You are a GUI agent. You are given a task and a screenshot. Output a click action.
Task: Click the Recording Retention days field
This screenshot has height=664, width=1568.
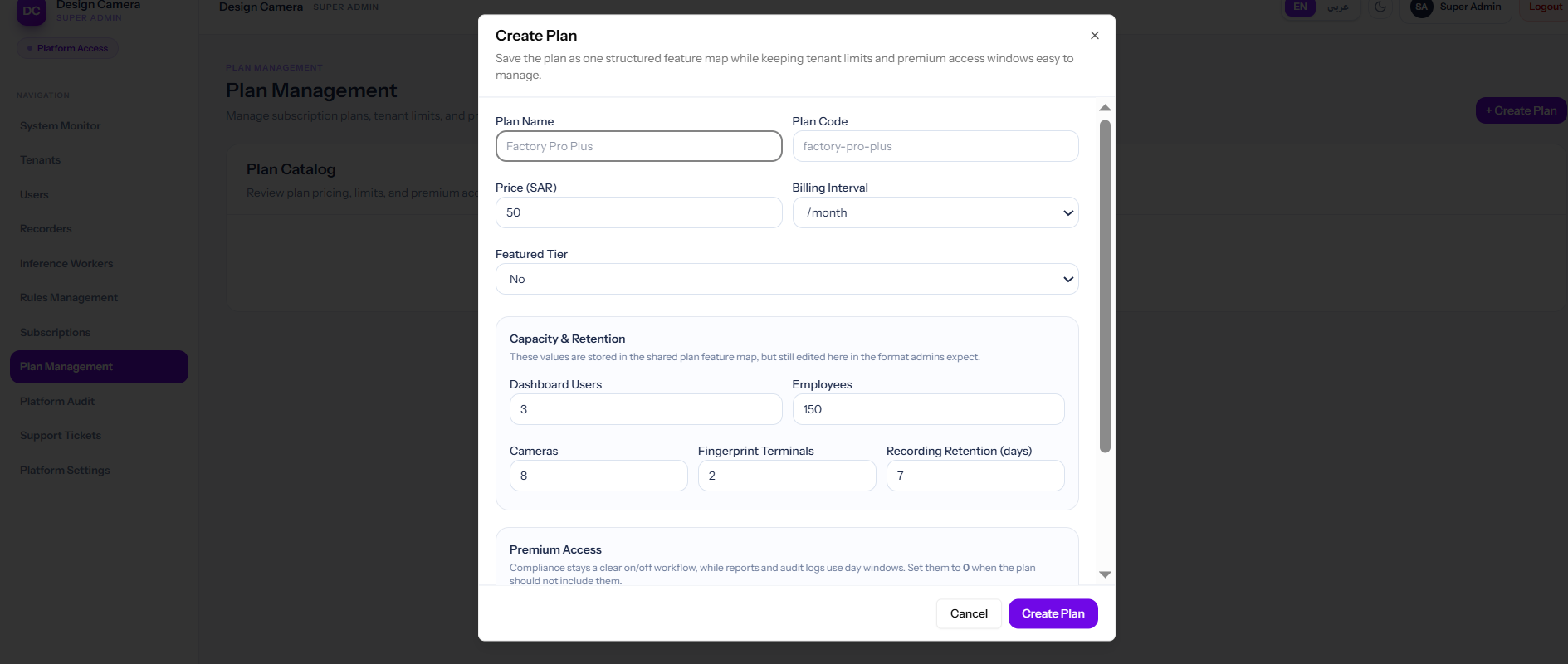pyautogui.click(x=975, y=476)
